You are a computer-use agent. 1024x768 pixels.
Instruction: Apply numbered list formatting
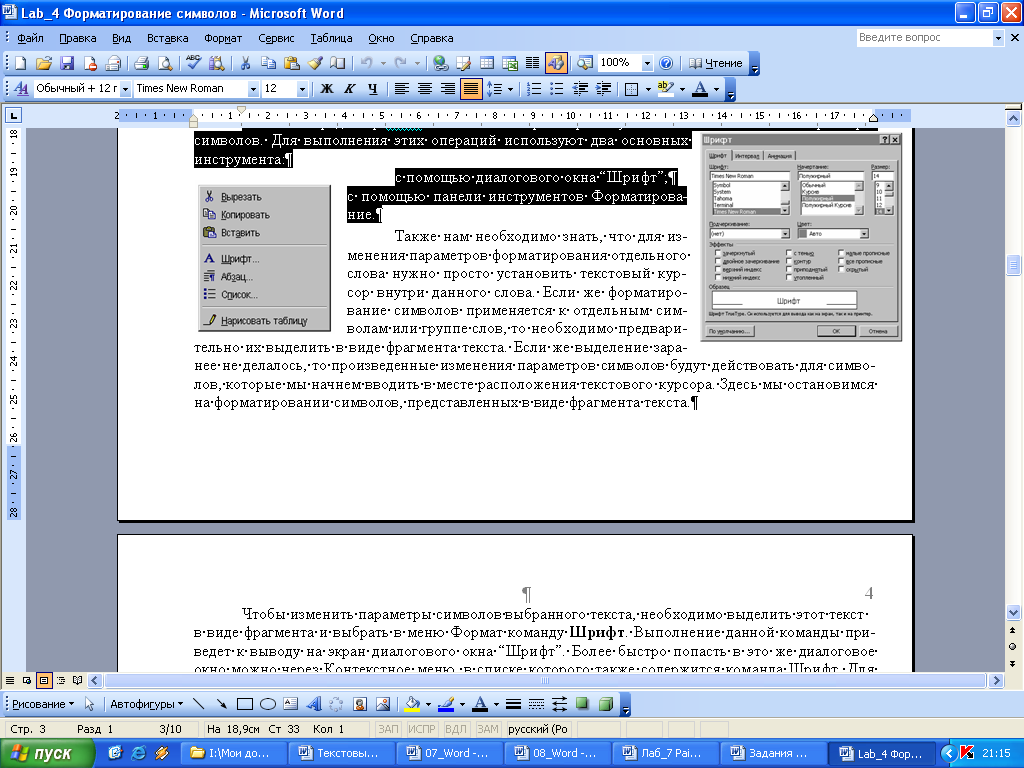[x=534, y=88]
